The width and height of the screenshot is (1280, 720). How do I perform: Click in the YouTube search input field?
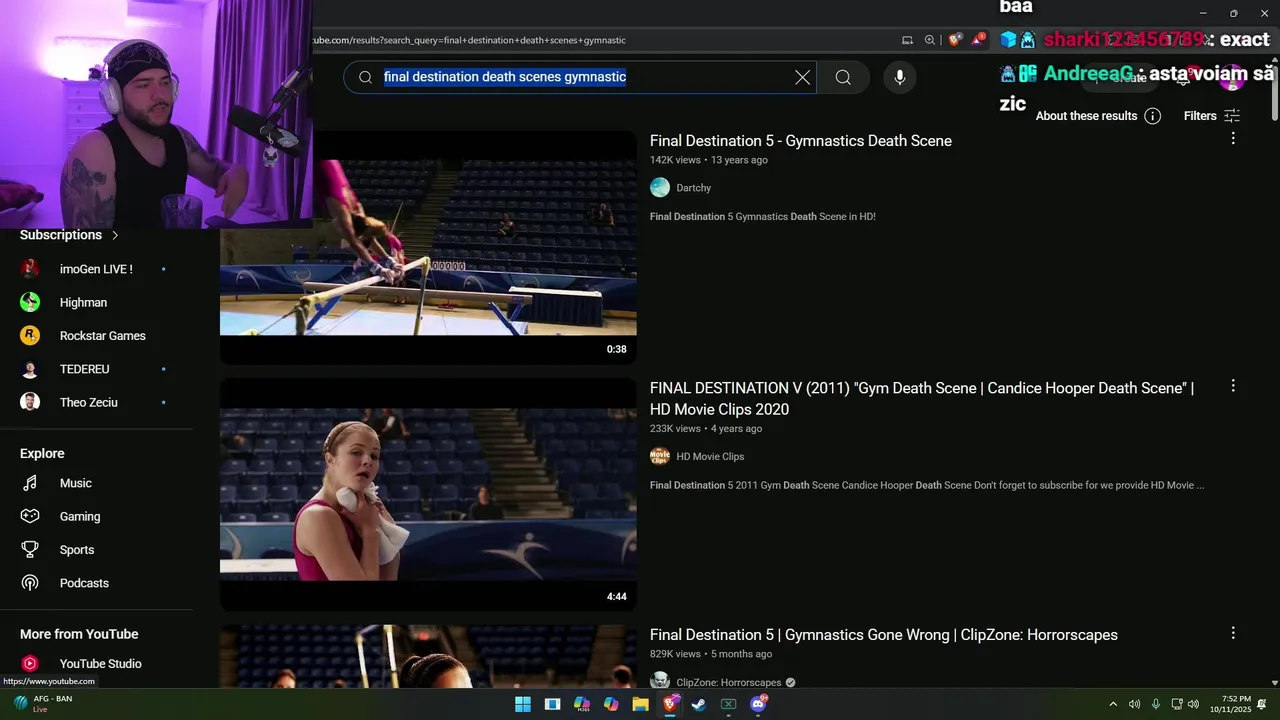[580, 77]
